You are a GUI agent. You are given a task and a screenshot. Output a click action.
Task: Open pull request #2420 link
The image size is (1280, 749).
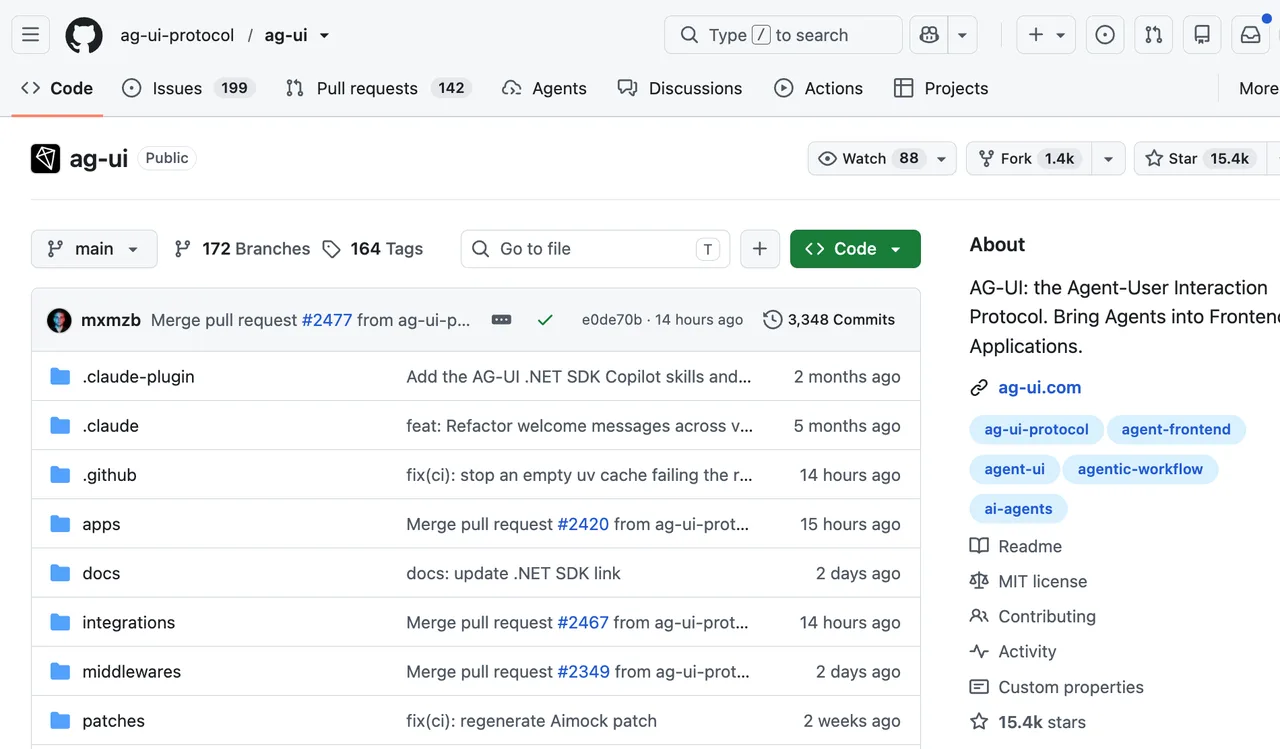pyautogui.click(x=583, y=524)
